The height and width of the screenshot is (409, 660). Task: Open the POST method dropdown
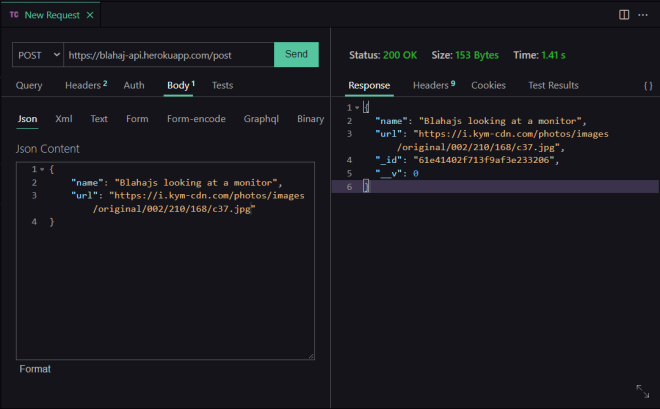[x=39, y=54]
